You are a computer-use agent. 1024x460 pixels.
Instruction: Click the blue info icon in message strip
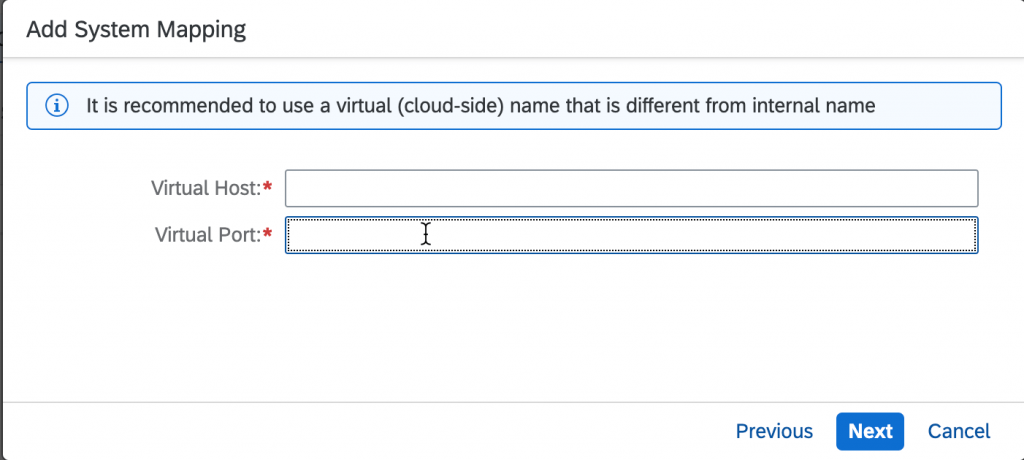coord(57,105)
